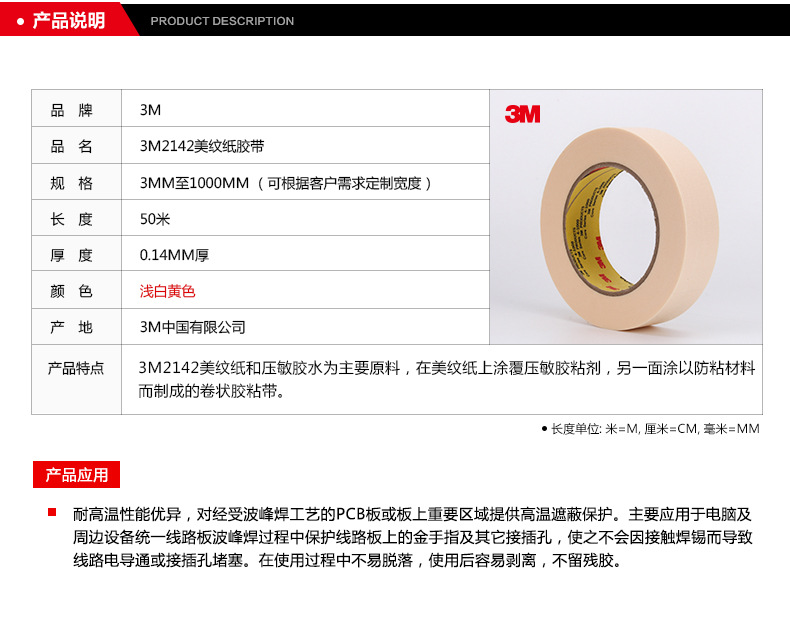Click the red 3M logo in product photo
The image size is (790, 643).
tap(522, 114)
